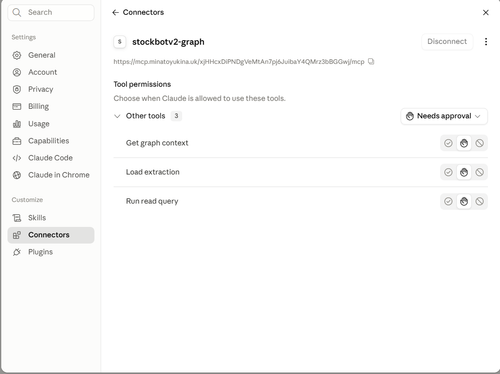500x374 pixels.
Task: Block the Run read query tool
Action: click(479, 201)
